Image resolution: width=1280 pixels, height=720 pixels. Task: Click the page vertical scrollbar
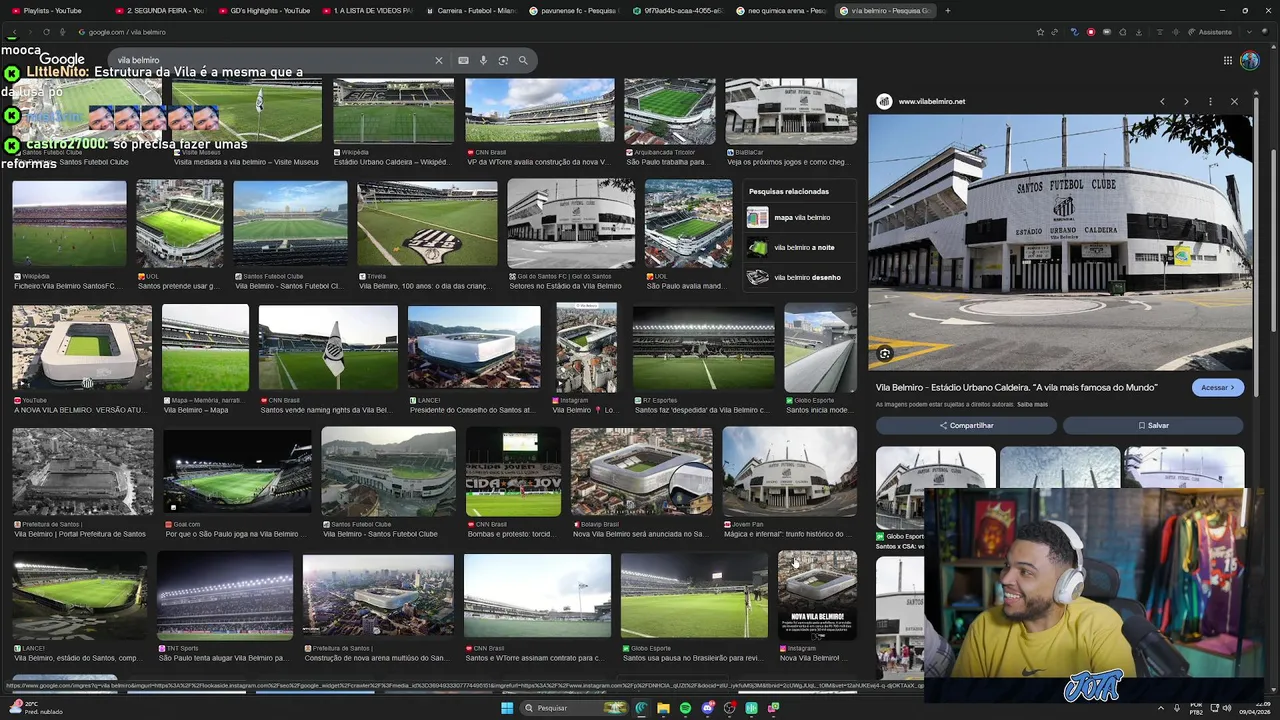(x=1273, y=240)
